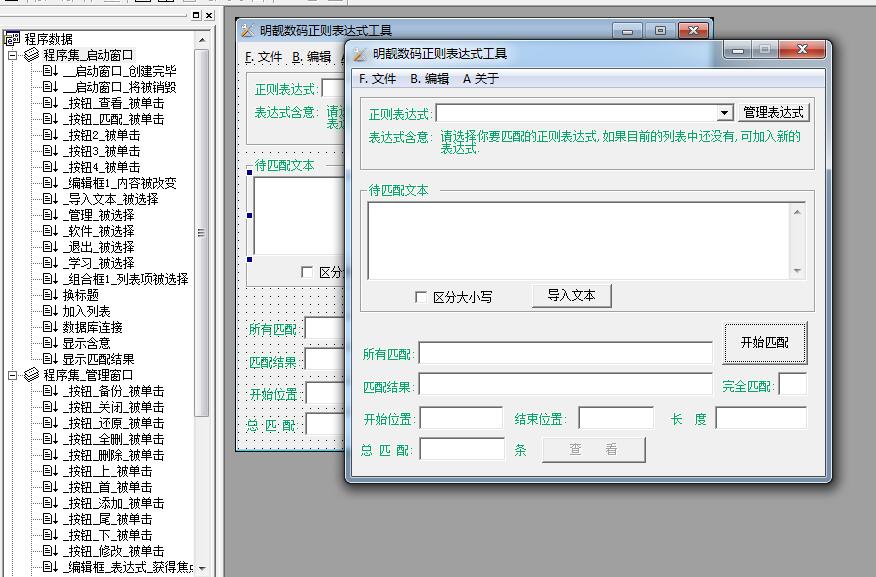This screenshot has width=876, height=577.
Task: Open B. 编辑 menu in background designer window
Action: (312, 57)
